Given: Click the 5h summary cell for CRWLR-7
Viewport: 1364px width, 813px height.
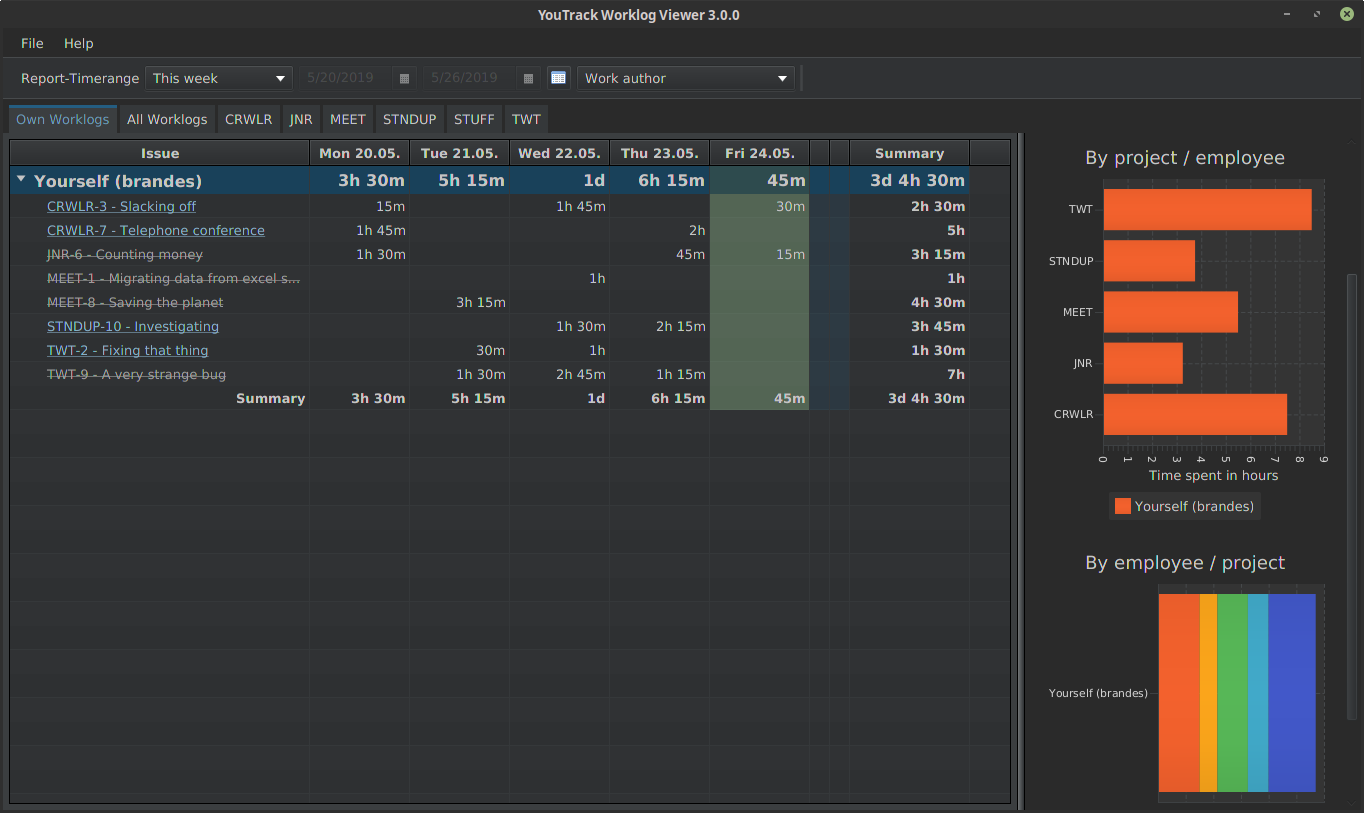Looking at the screenshot, I should click(x=909, y=230).
